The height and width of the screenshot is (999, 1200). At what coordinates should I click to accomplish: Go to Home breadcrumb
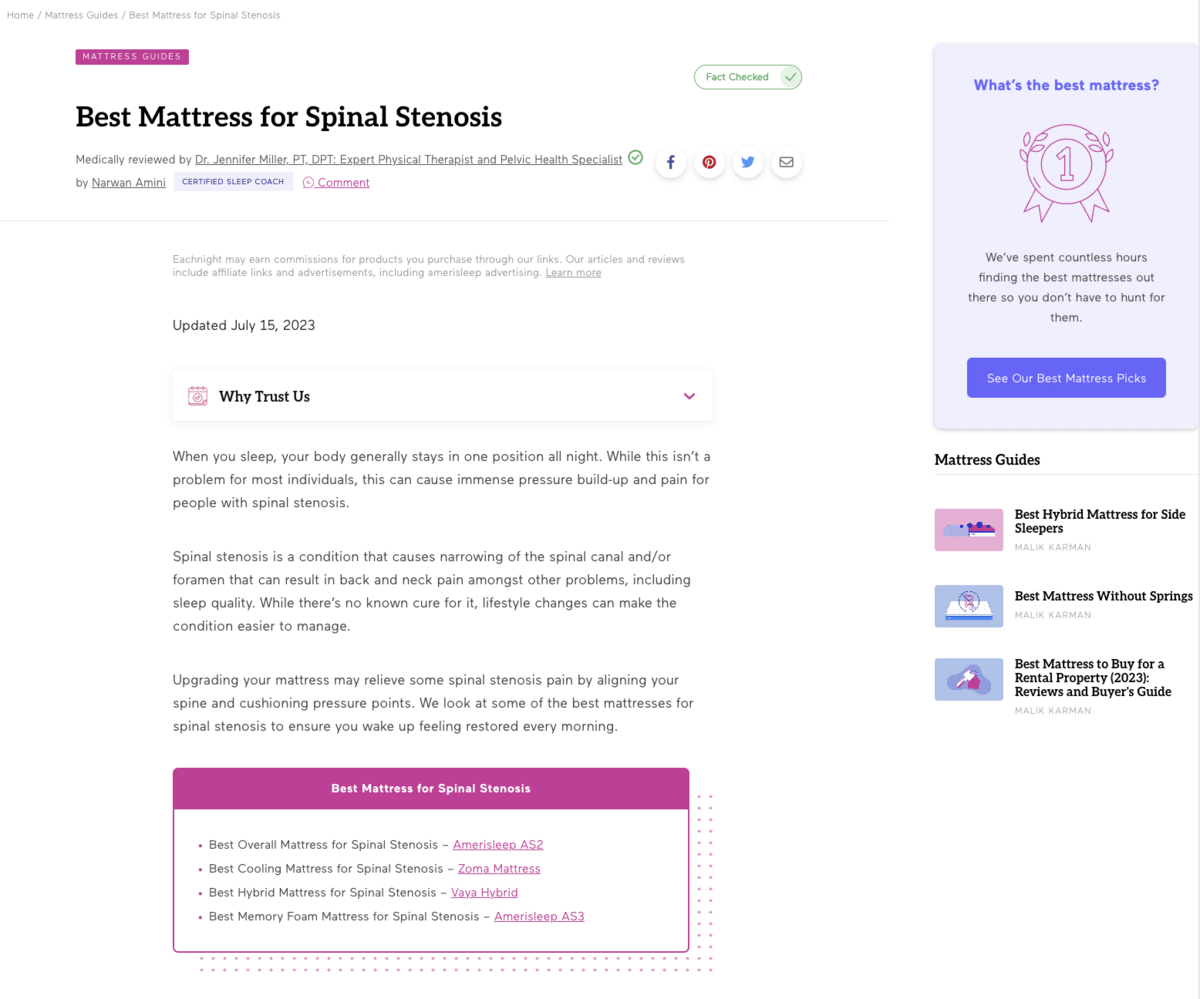(x=20, y=15)
